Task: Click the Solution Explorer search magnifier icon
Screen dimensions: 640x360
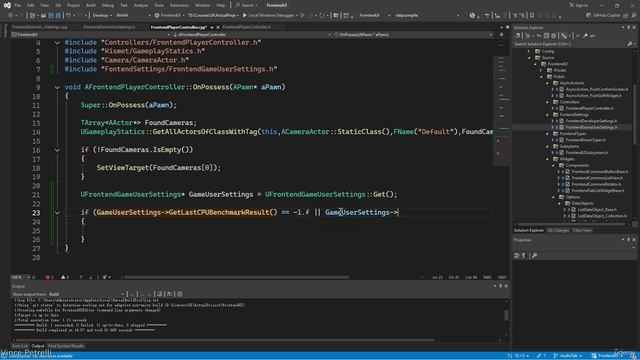Action: click(629, 44)
